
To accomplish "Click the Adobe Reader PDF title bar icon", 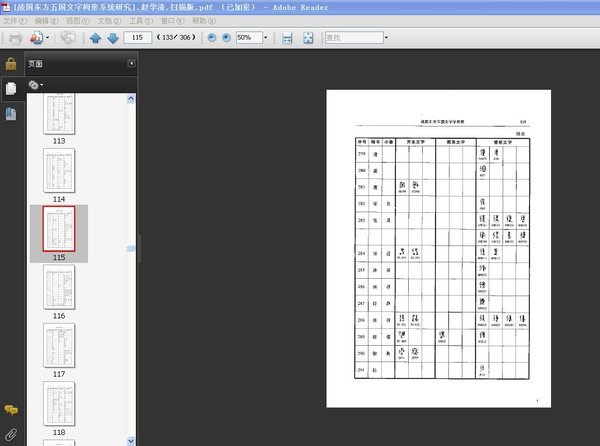I will pos(5,7).
